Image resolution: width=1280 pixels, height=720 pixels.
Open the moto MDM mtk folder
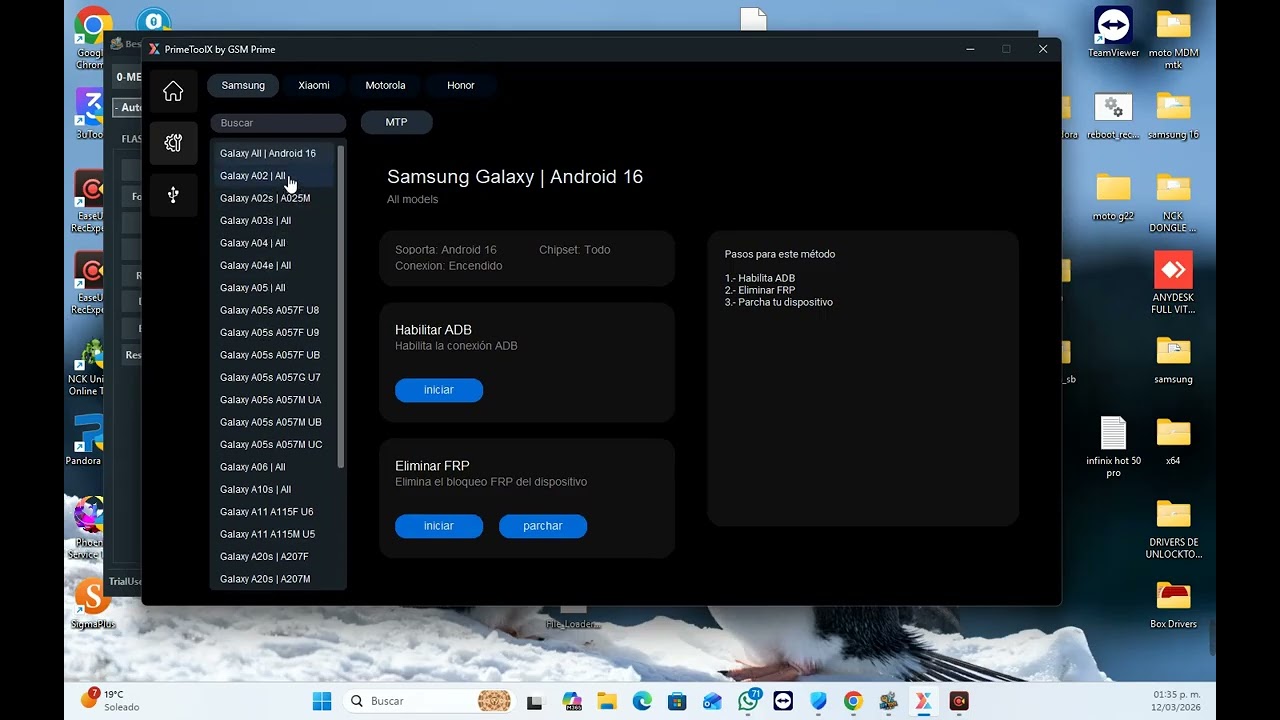[x=1173, y=38]
